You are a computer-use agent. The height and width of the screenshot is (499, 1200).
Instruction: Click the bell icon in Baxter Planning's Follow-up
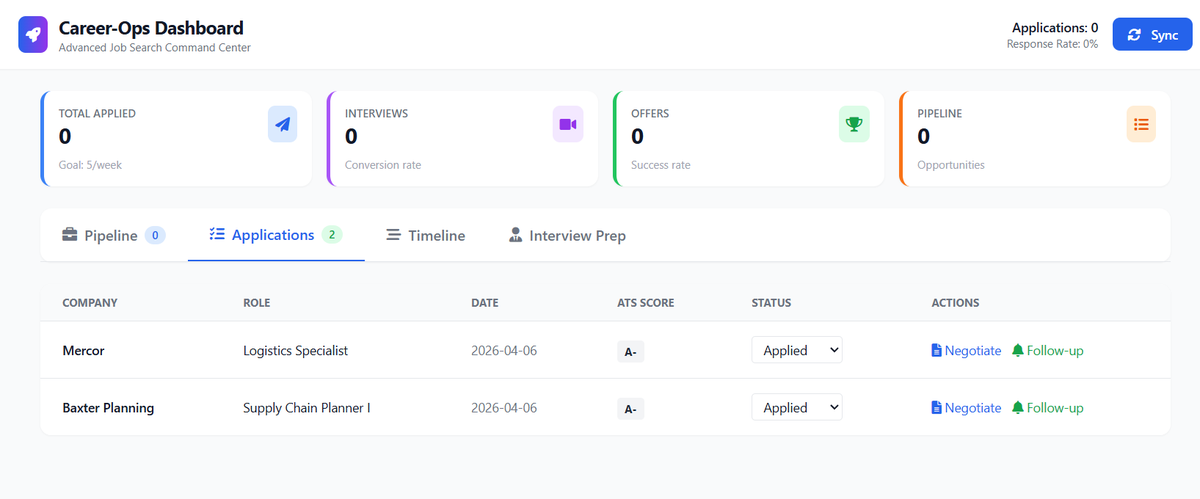pos(1018,408)
